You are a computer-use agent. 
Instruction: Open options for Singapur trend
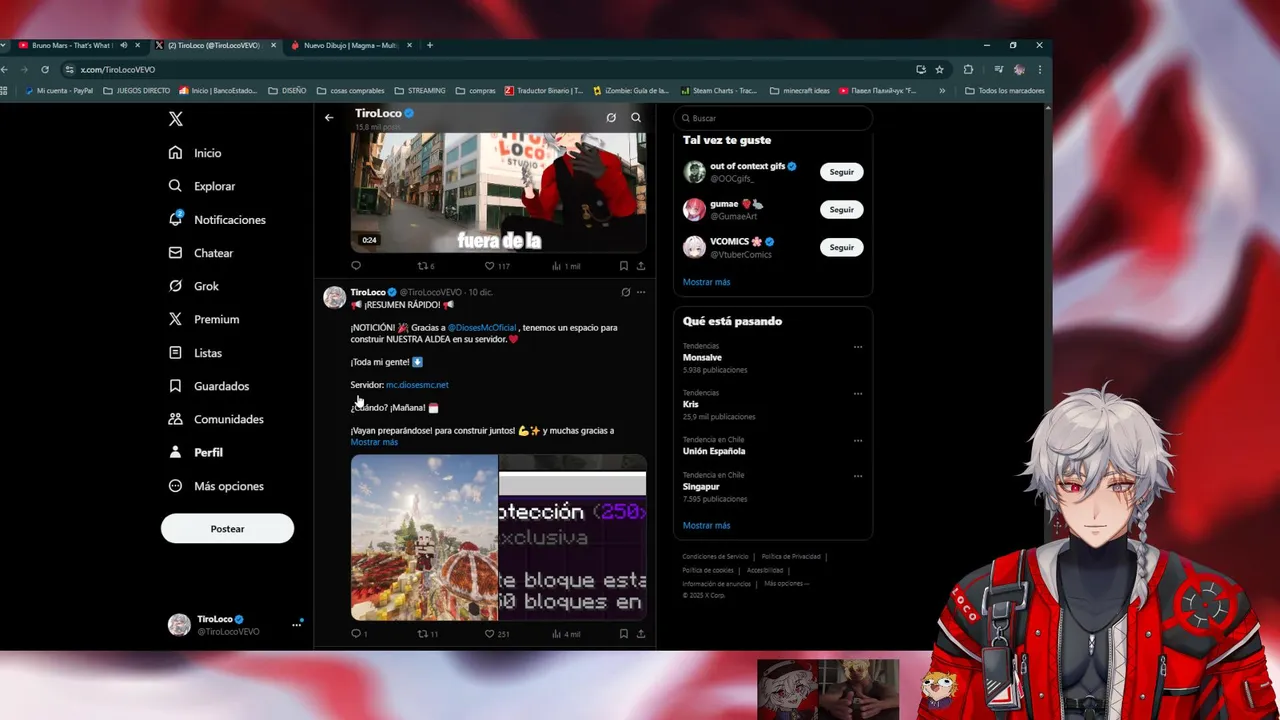coord(858,476)
